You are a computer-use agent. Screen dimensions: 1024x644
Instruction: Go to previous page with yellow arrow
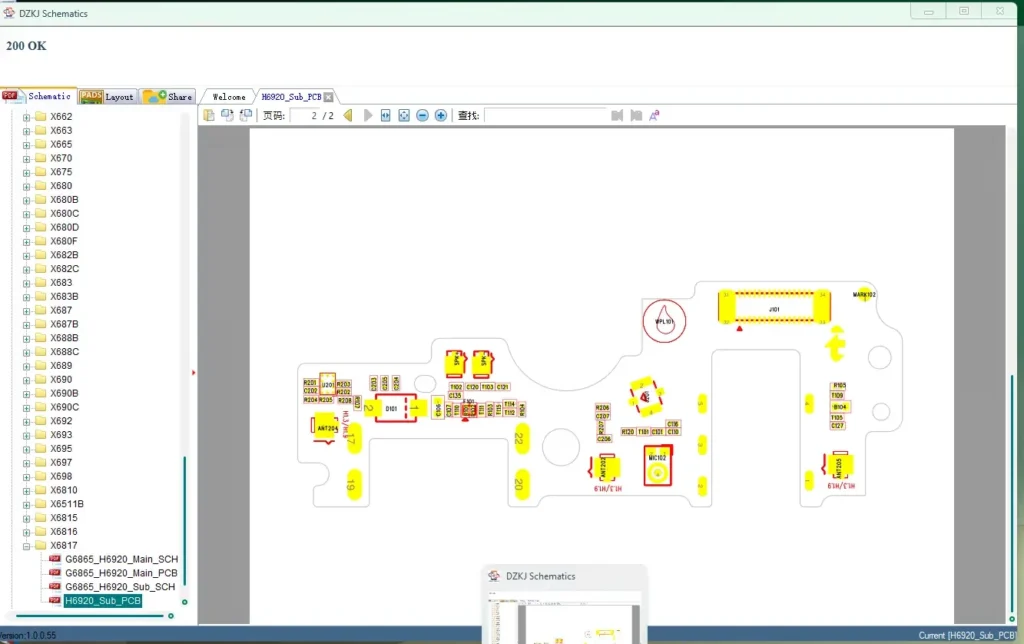pos(348,115)
